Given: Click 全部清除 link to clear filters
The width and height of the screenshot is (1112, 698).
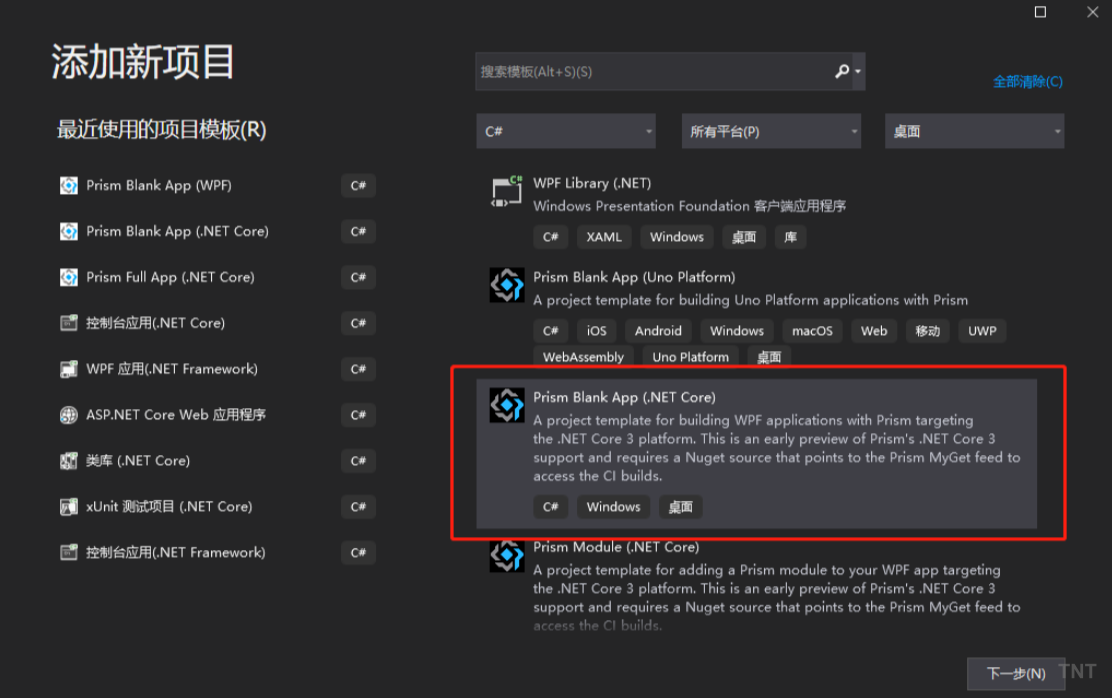Looking at the screenshot, I should tap(1027, 82).
